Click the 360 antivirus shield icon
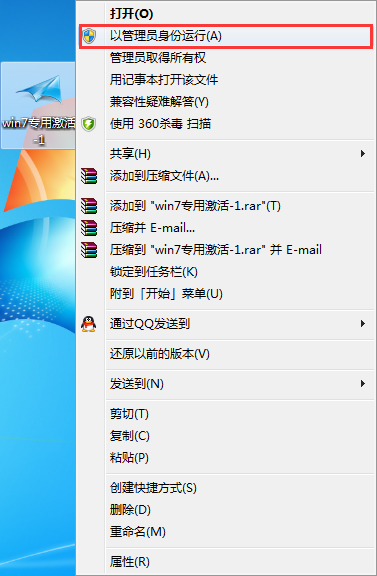The height and width of the screenshot is (576, 377). point(89,124)
